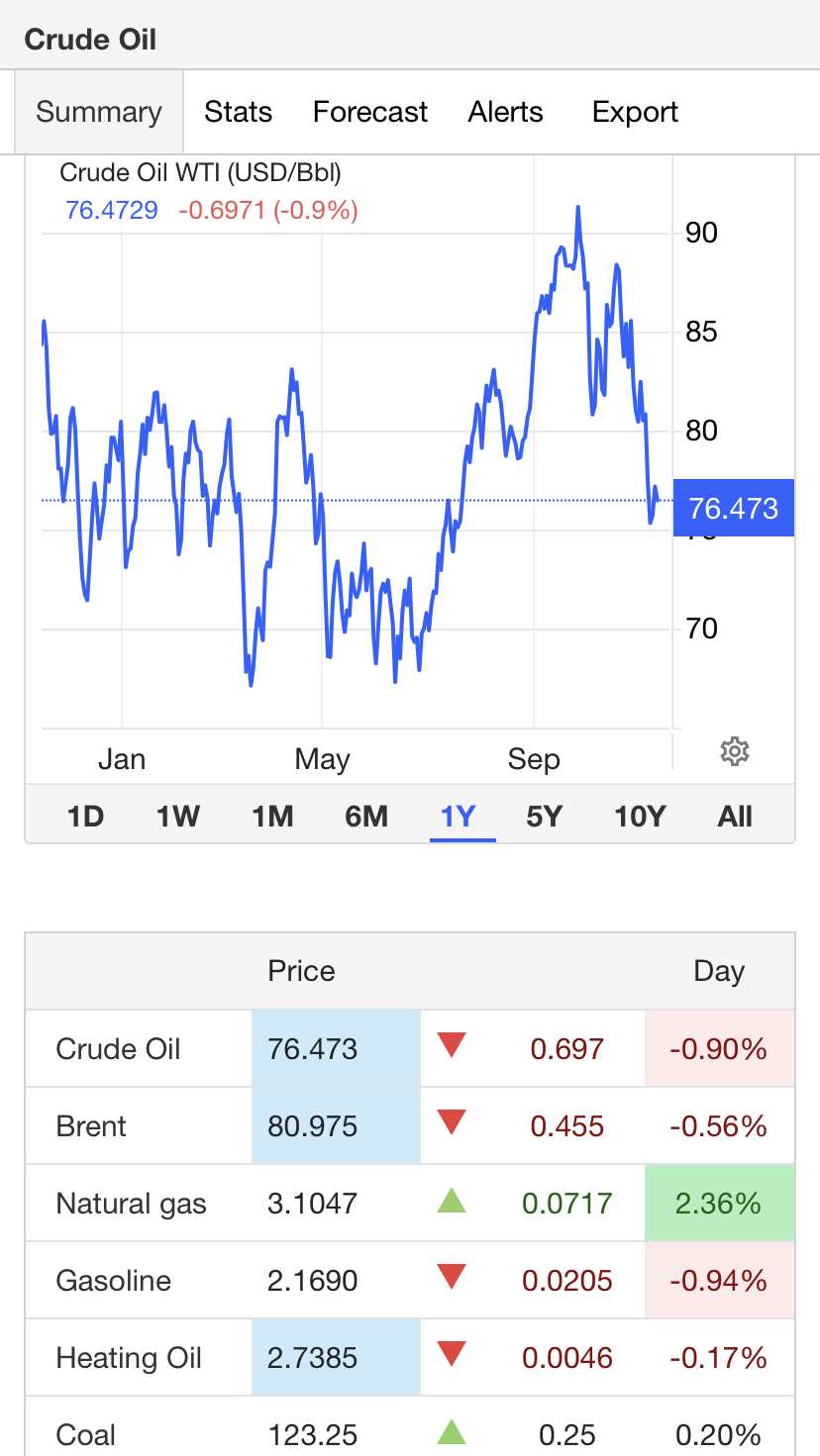Click the May label on chart axis

click(x=322, y=759)
